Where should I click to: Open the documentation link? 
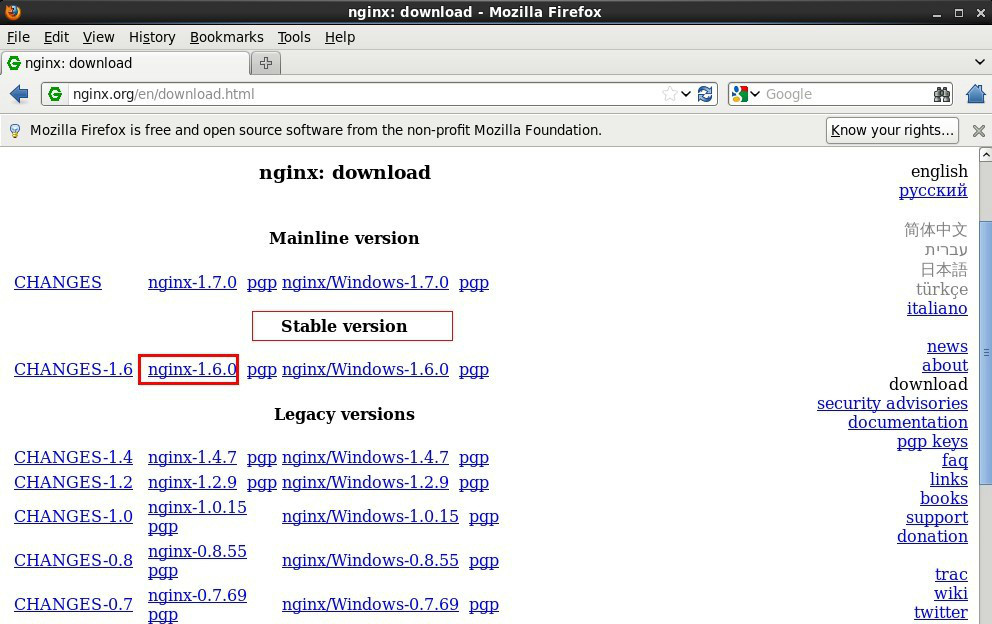(x=908, y=422)
